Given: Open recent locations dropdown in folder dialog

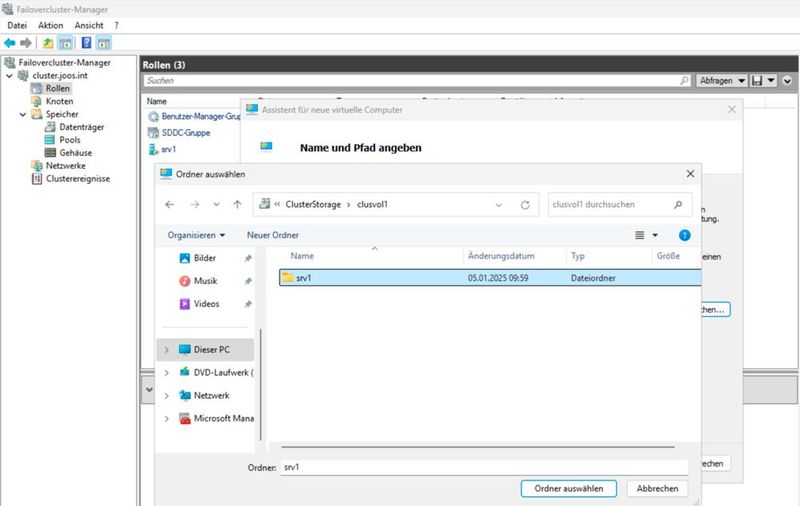Looking at the screenshot, I should tap(216, 205).
